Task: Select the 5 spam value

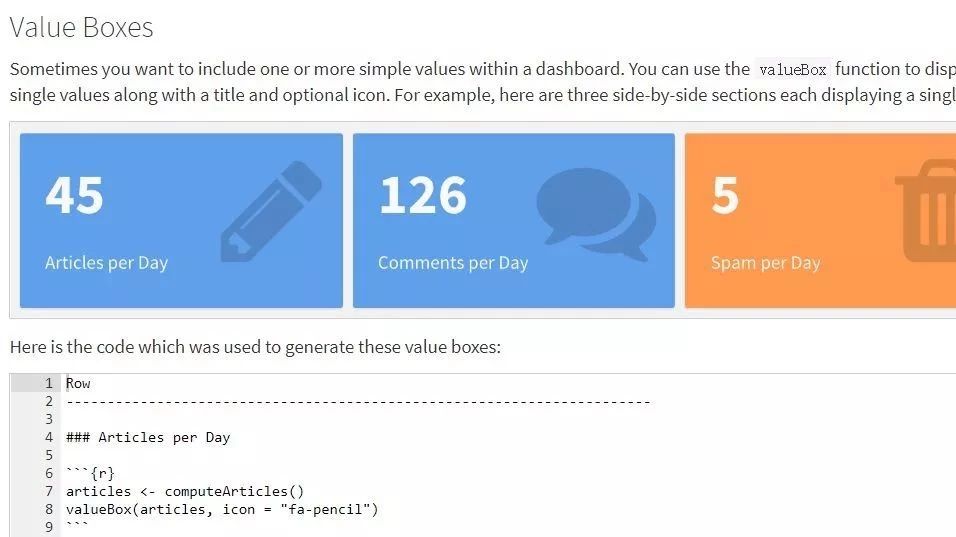Action: (x=725, y=196)
